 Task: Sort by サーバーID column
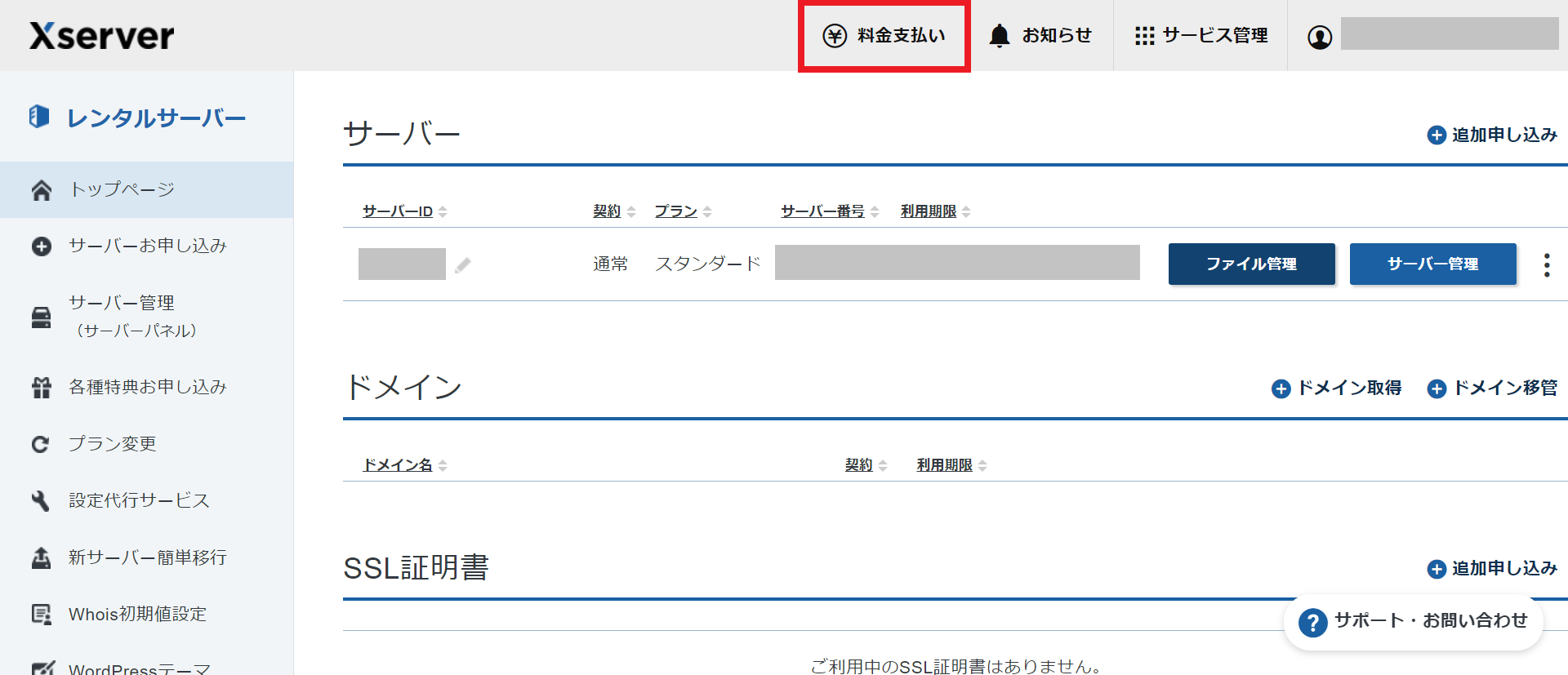(404, 211)
